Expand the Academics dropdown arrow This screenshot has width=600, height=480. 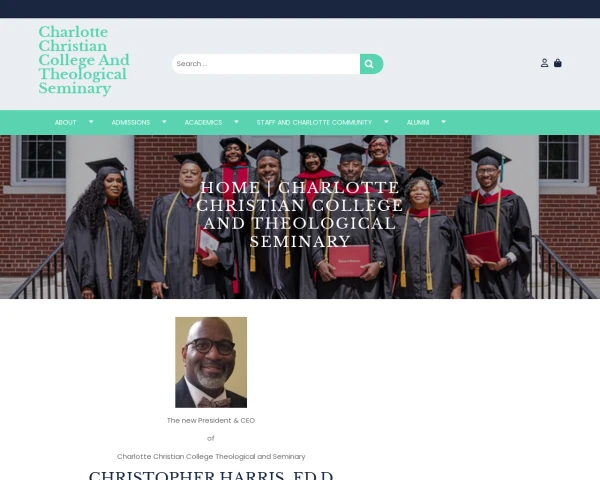[x=236, y=122]
